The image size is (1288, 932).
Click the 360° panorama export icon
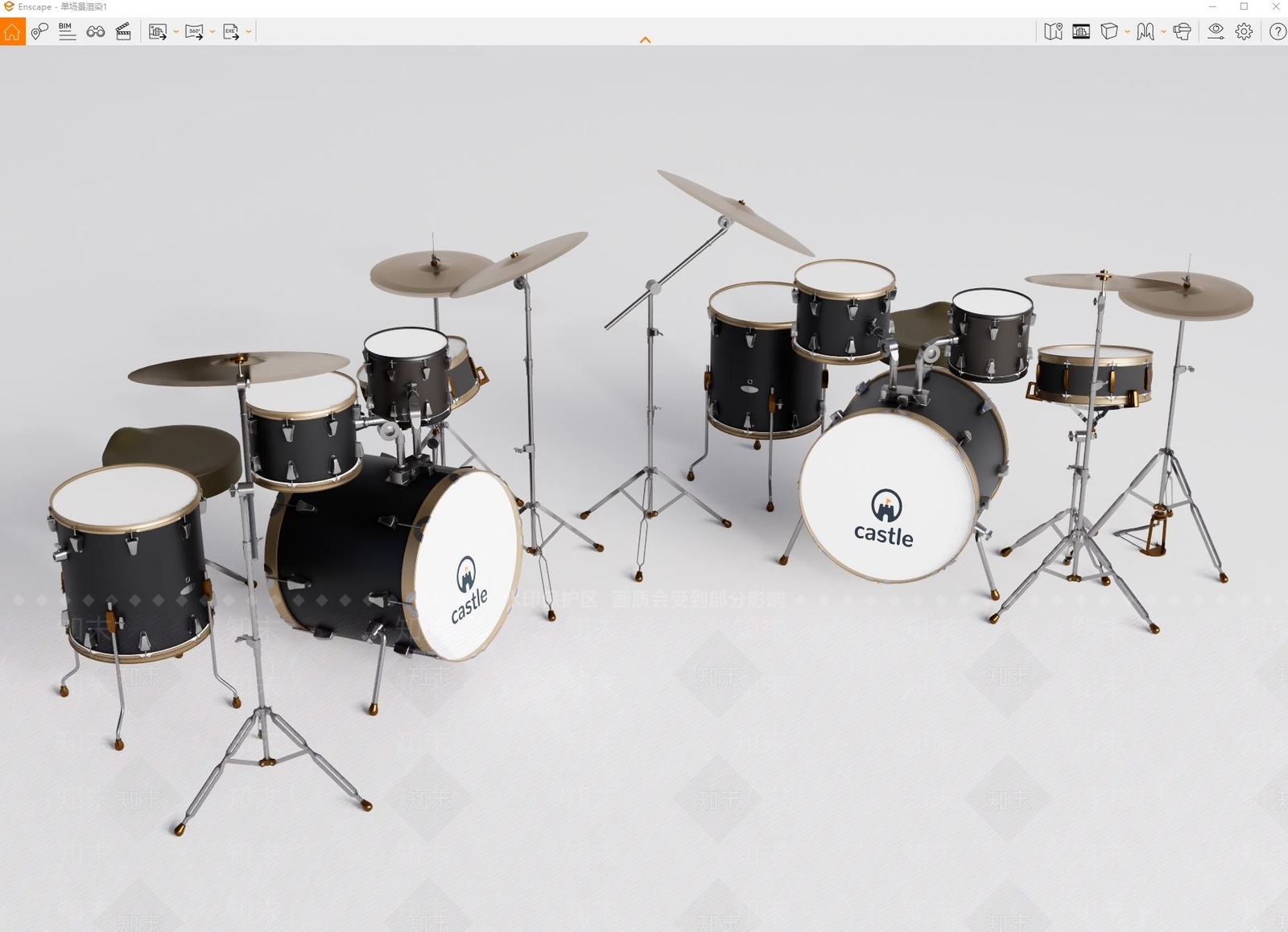(194, 32)
